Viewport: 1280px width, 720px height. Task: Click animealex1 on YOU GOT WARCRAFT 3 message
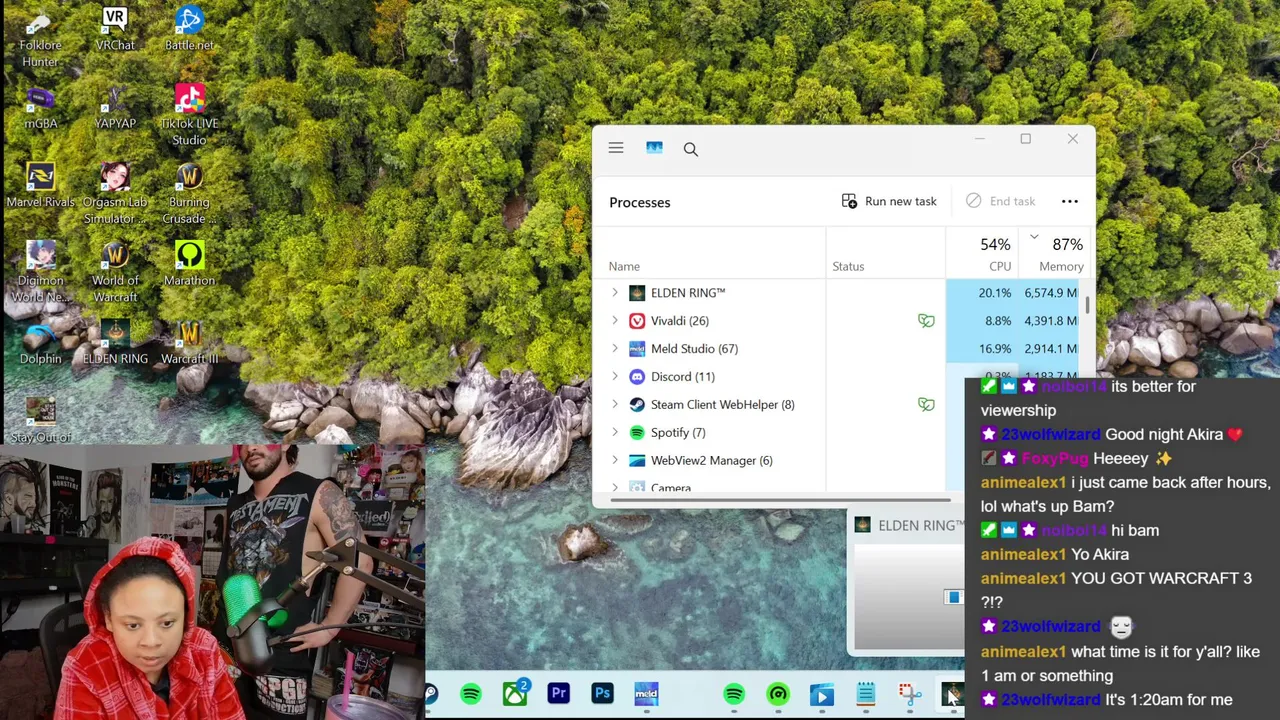pos(1023,578)
